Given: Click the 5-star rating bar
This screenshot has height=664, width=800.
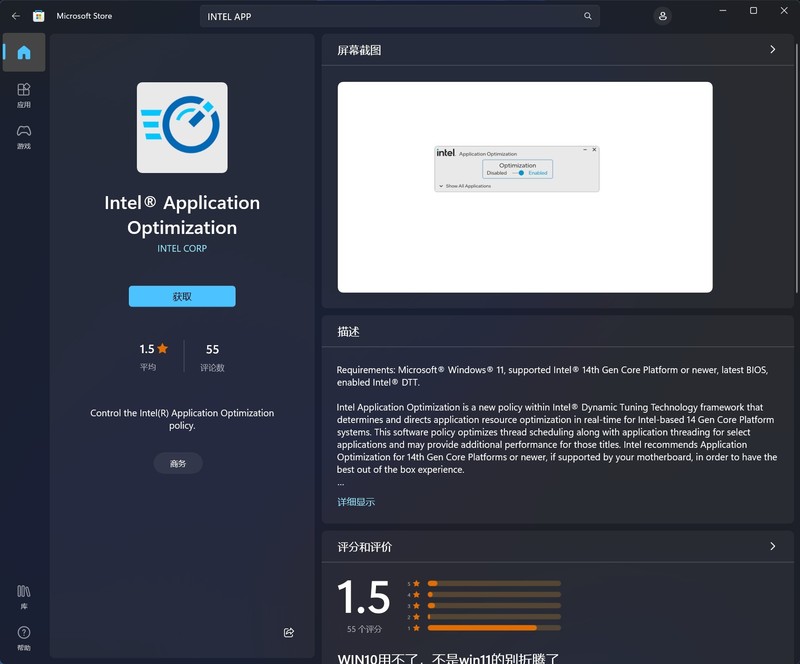Looking at the screenshot, I should pos(494,583).
